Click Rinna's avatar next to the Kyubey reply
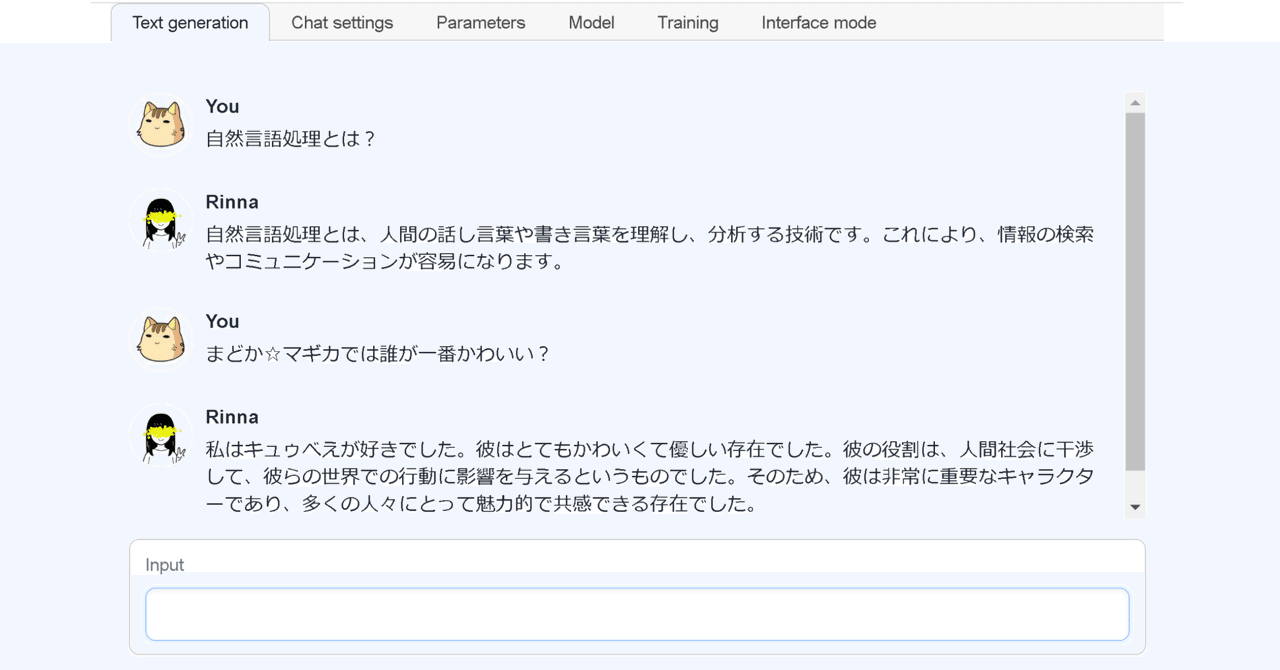This screenshot has height=670, width=1280. (160, 433)
